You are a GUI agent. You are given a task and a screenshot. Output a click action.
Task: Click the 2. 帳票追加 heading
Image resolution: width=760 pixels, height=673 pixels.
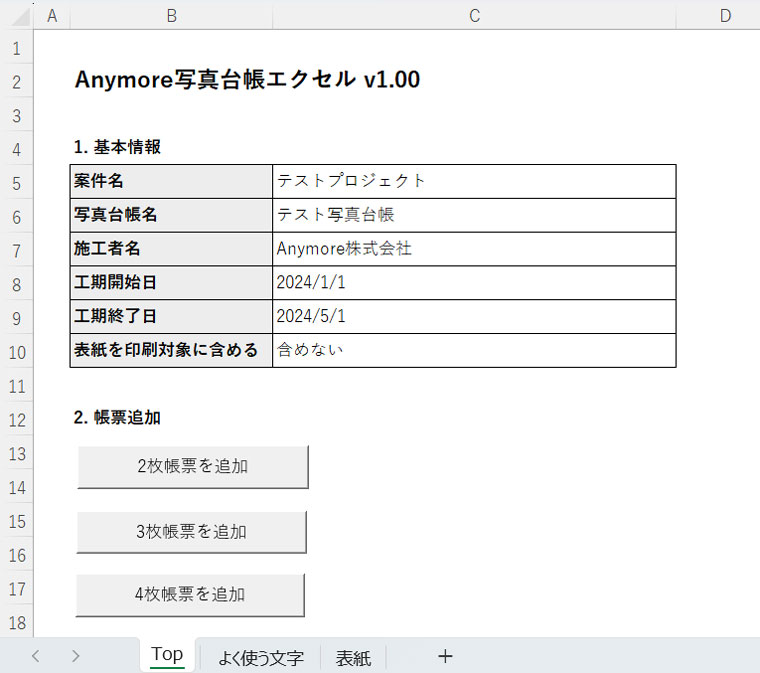pos(117,418)
